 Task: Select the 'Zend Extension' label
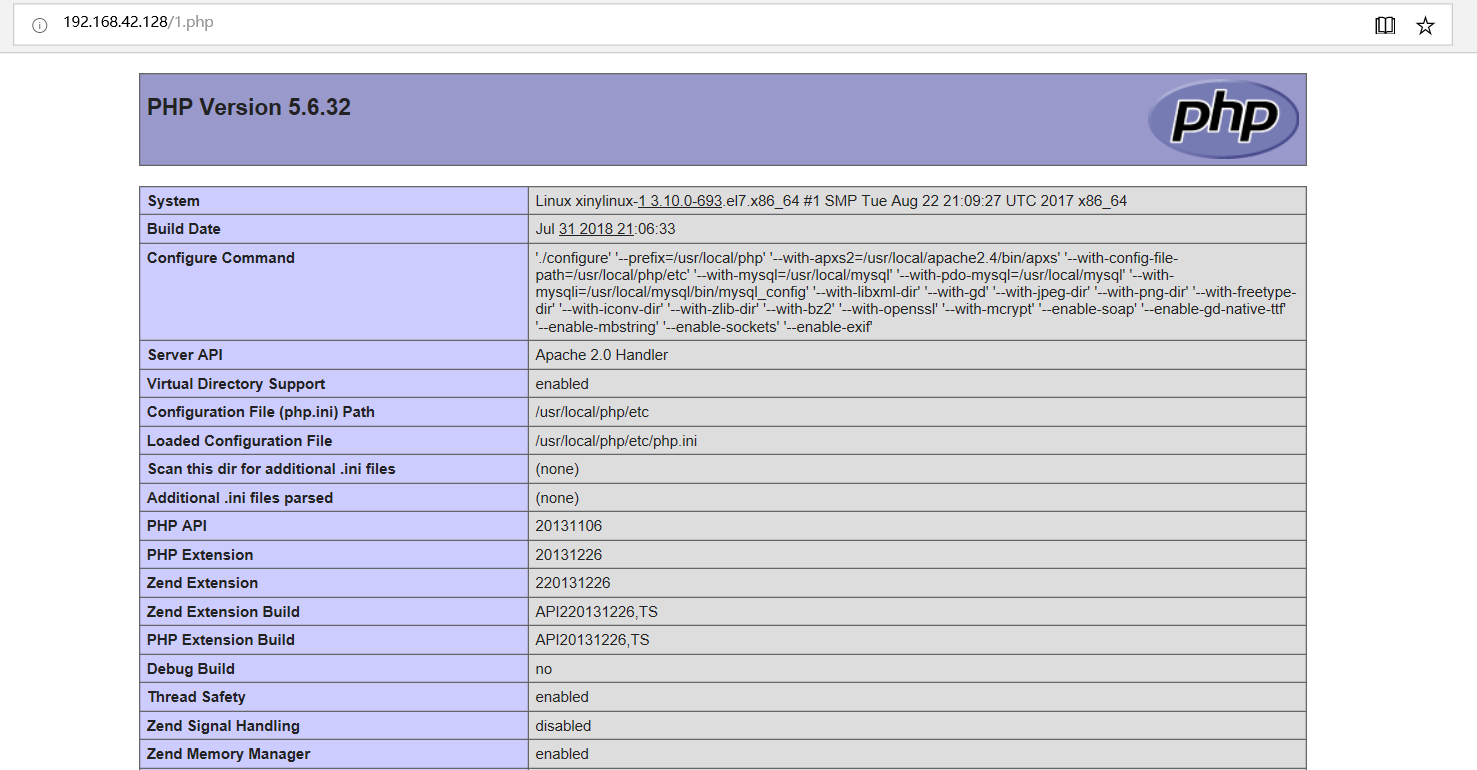(203, 583)
